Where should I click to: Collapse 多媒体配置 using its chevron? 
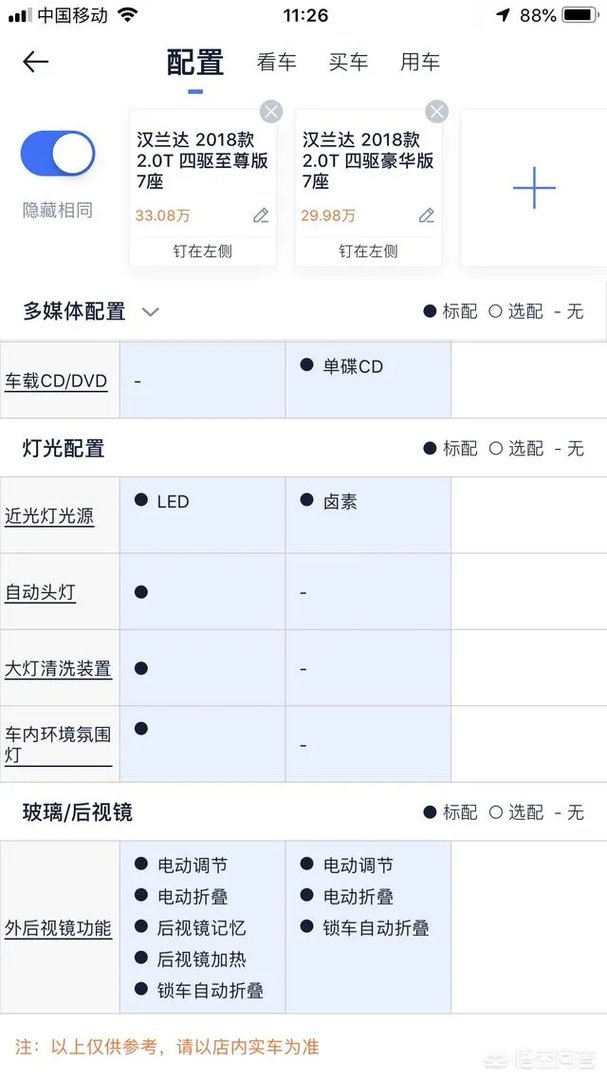[150, 311]
